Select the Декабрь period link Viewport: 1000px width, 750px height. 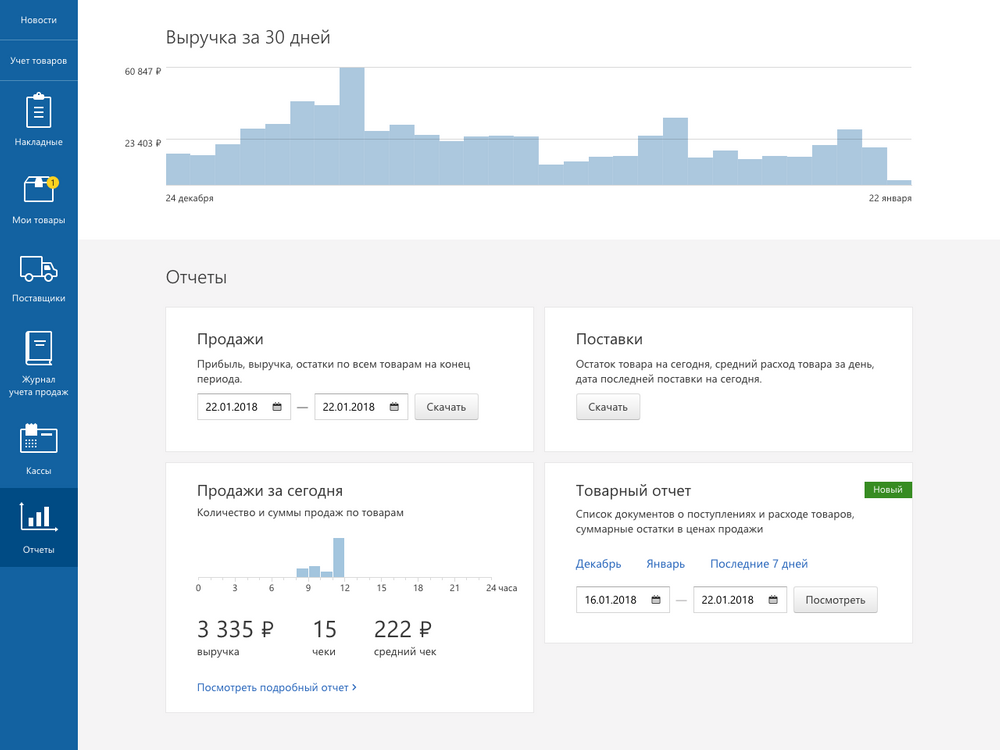tap(598, 564)
